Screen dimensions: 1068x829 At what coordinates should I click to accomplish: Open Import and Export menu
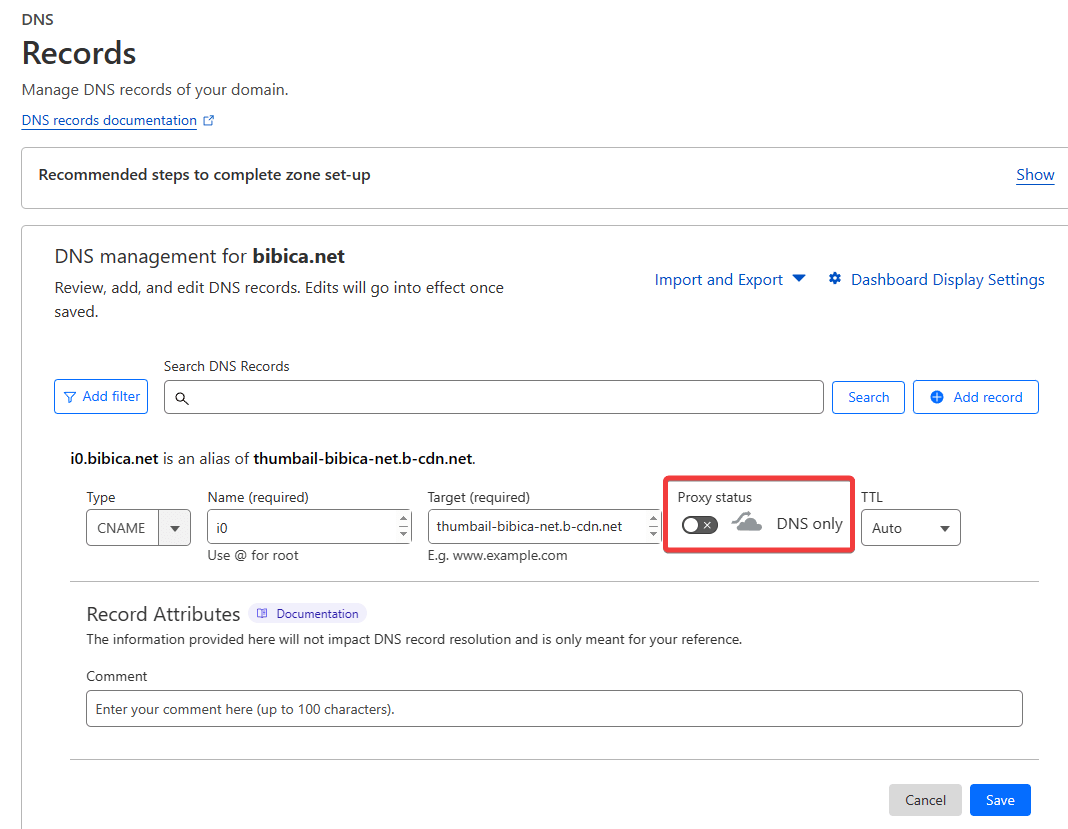pyautogui.click(x=730, y=279)
